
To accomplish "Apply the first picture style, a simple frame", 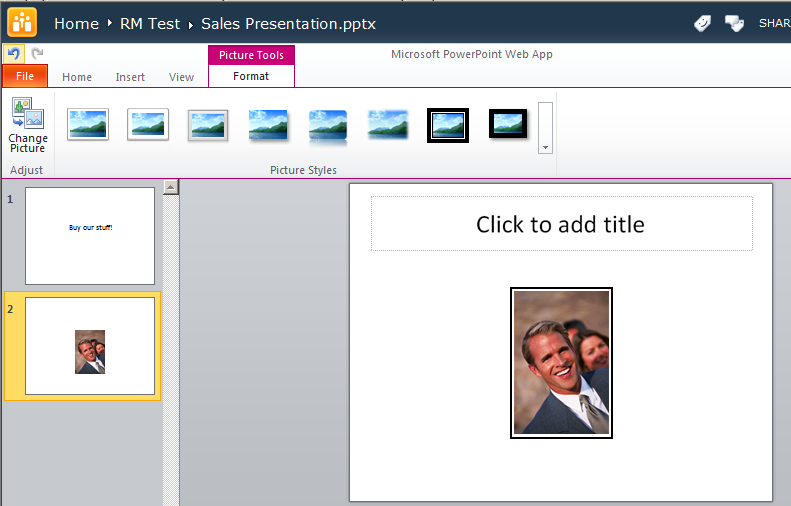I will (x=88, y=124).
